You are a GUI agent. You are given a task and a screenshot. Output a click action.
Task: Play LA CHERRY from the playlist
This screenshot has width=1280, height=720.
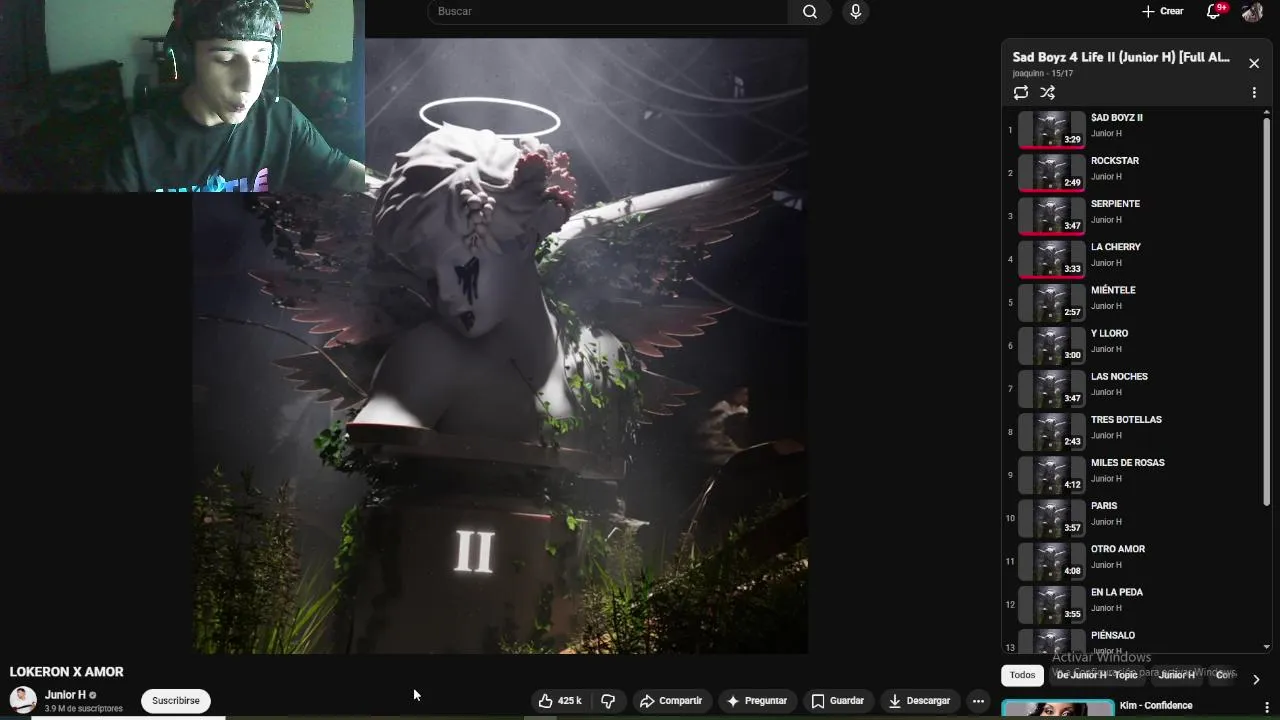click(x=1132, y=258)
